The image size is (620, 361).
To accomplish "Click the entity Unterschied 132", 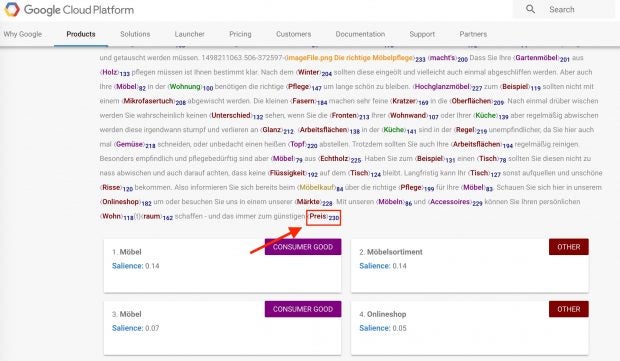I will (236, 116).
